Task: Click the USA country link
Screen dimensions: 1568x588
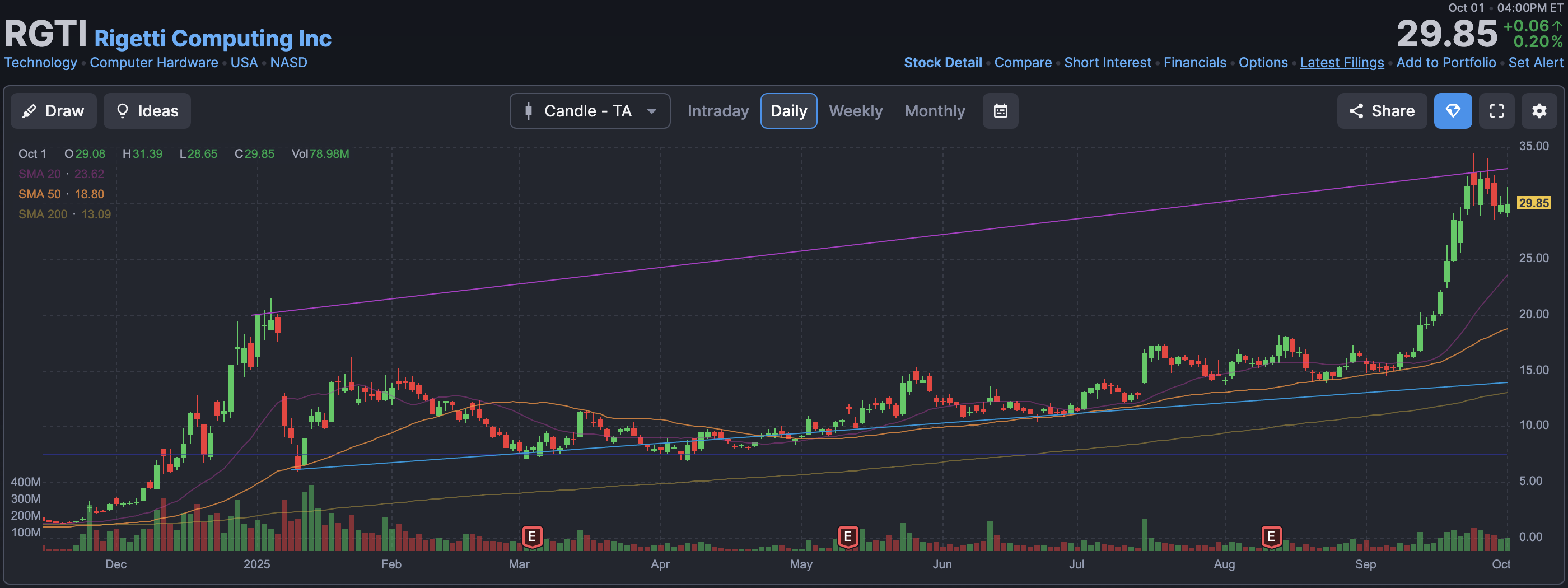Action: click(244, 63)
